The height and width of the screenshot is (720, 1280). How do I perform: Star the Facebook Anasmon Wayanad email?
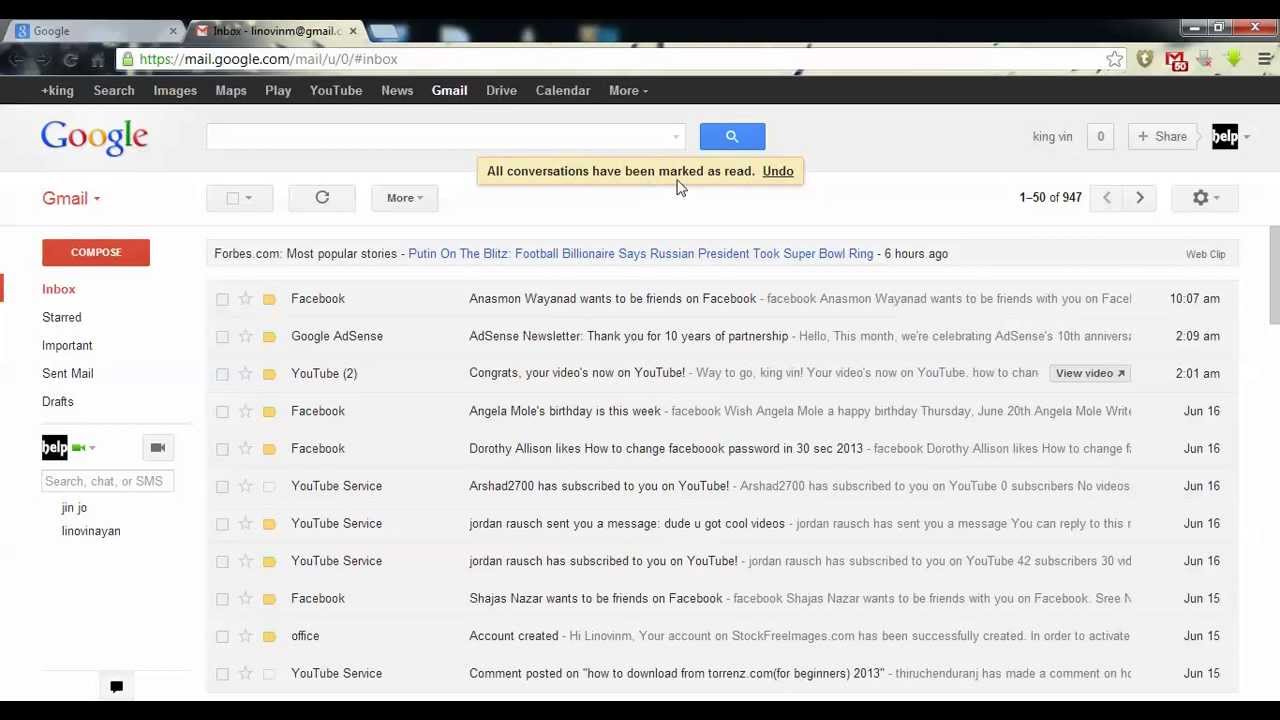pyautogui.click(x=245, y=299)
